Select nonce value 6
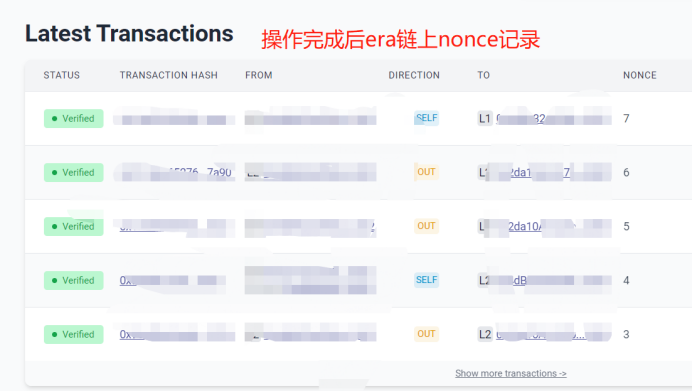 [626, 173]
